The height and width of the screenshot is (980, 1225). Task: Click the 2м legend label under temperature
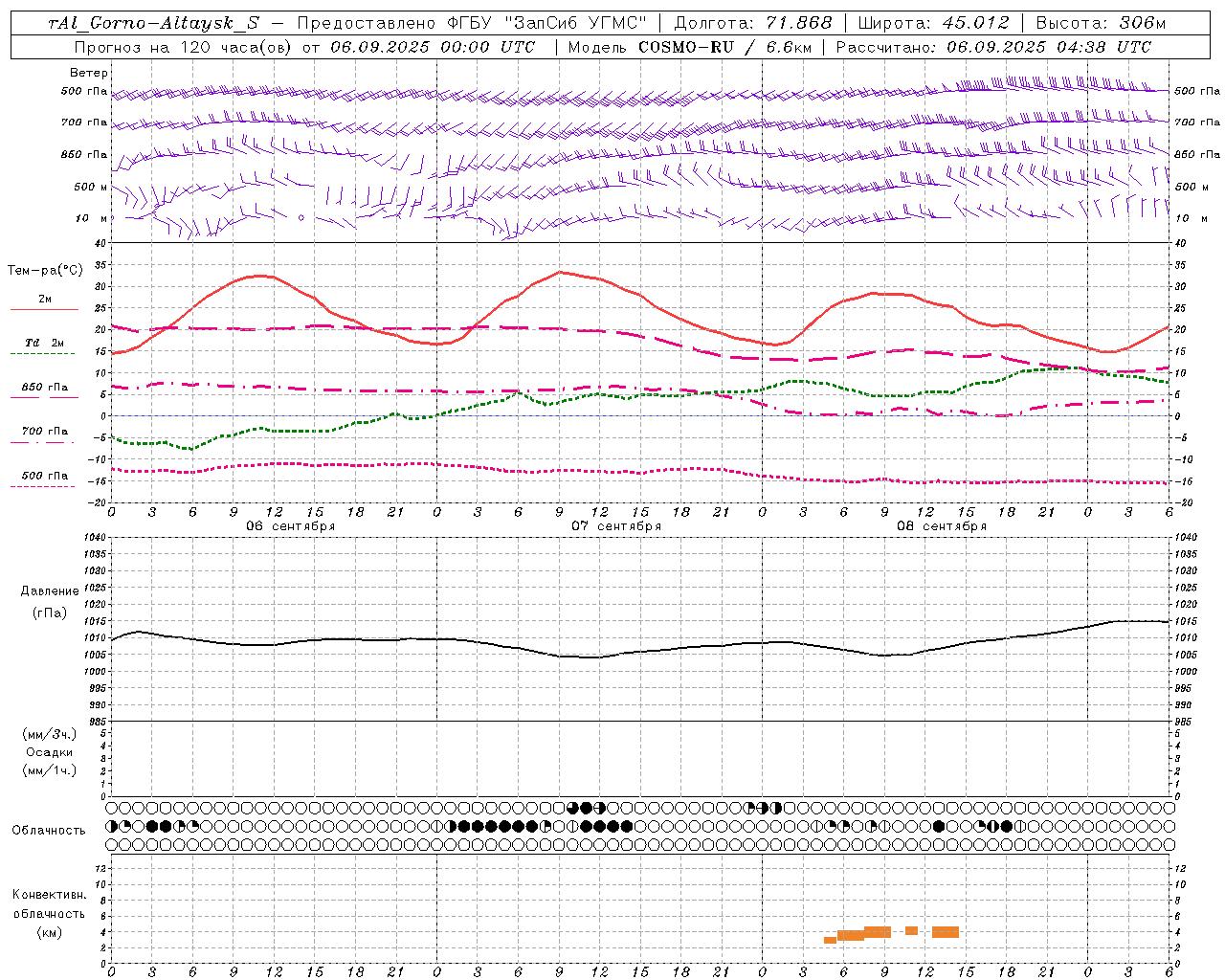coord(45,299)
